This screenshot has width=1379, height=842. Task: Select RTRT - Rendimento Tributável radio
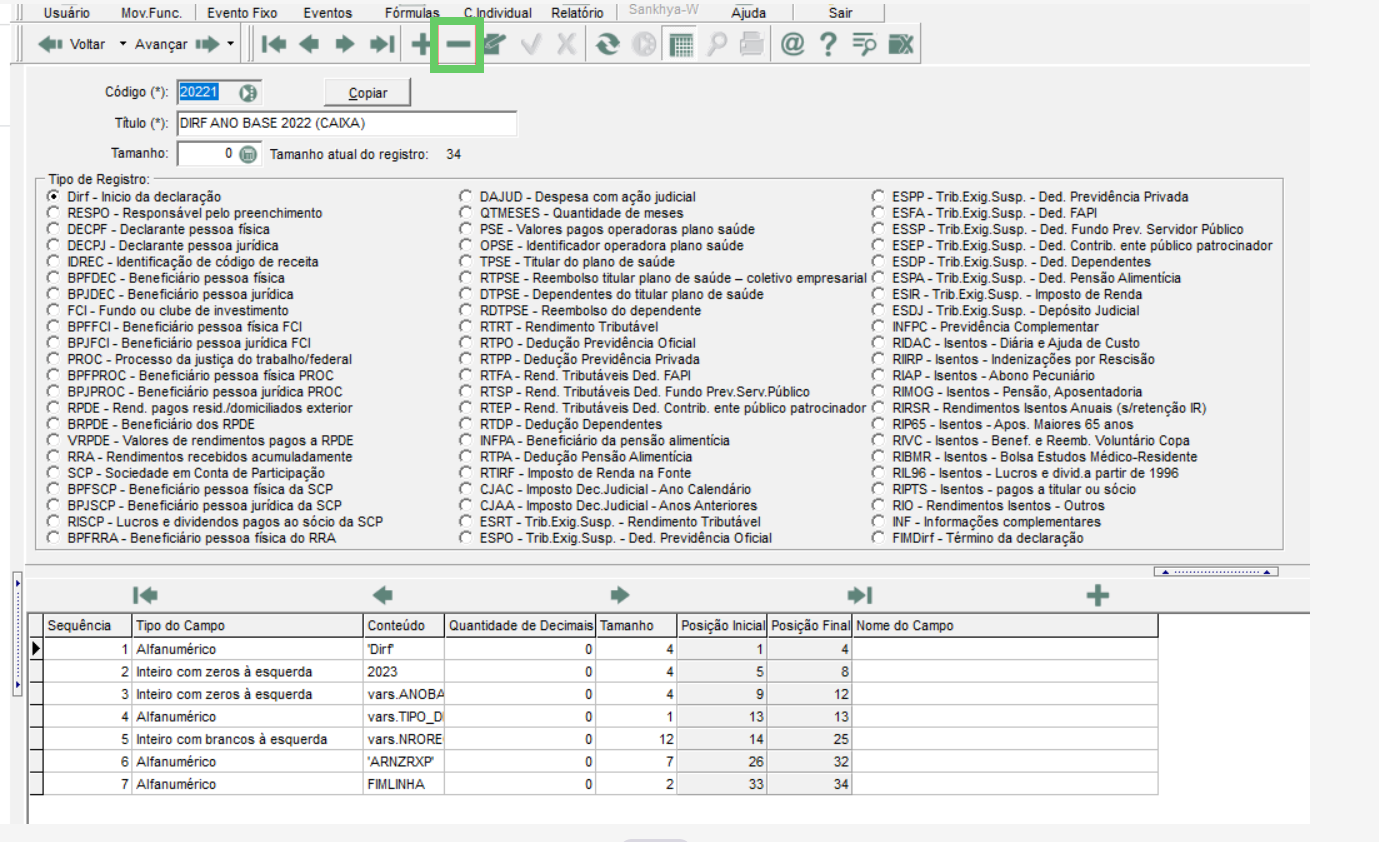point(465,327)
